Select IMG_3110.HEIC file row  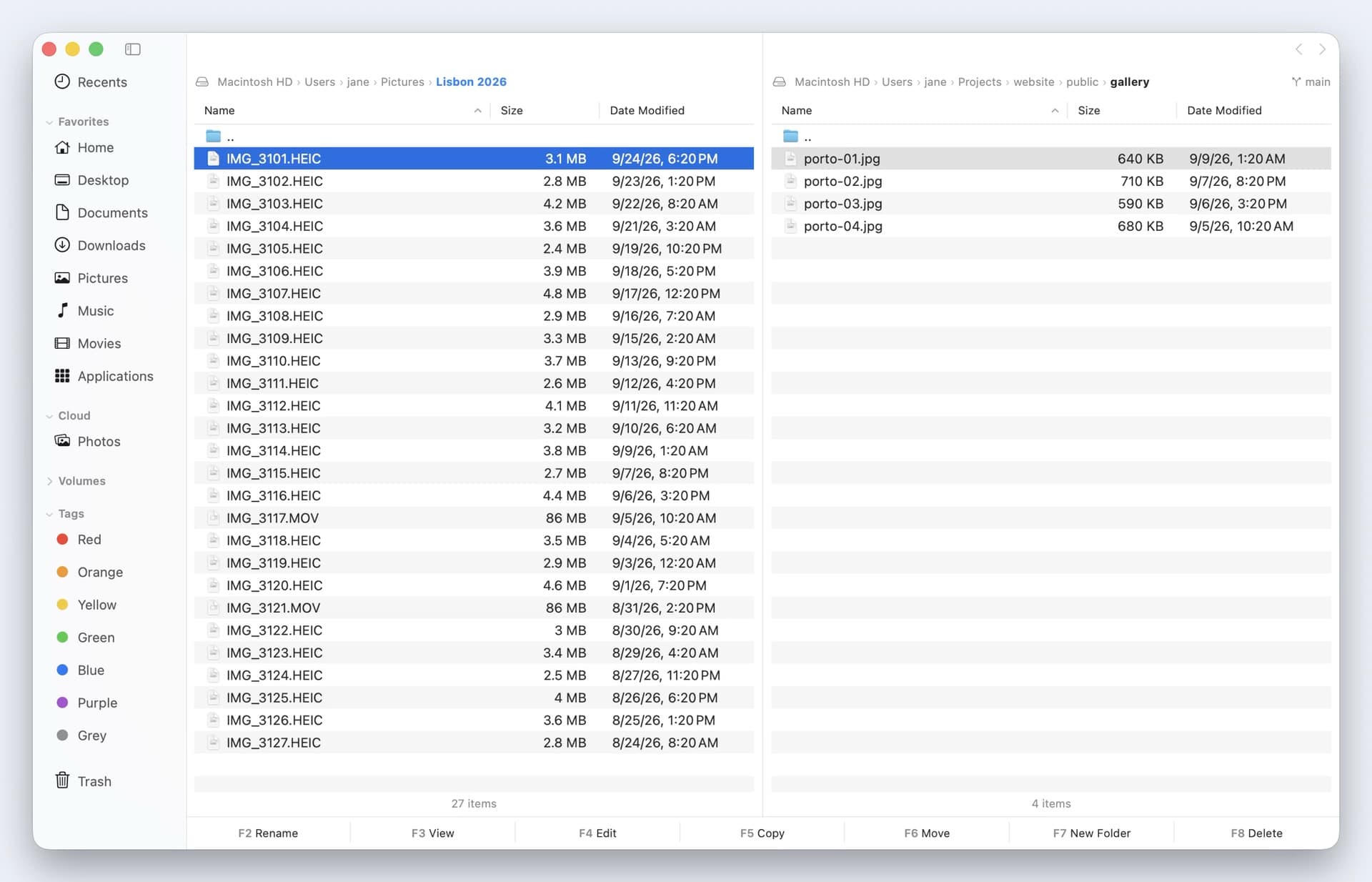pyautogui.click(x=474, y=360)
